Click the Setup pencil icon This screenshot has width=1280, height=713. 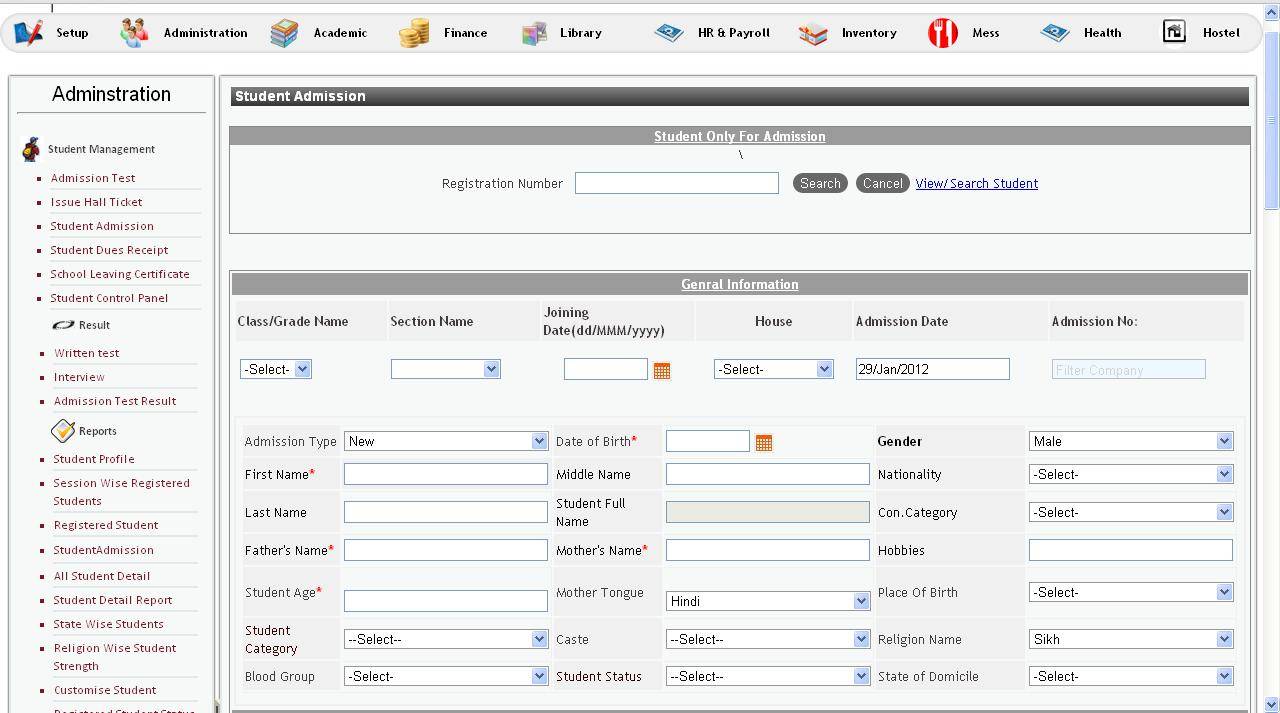29,33
